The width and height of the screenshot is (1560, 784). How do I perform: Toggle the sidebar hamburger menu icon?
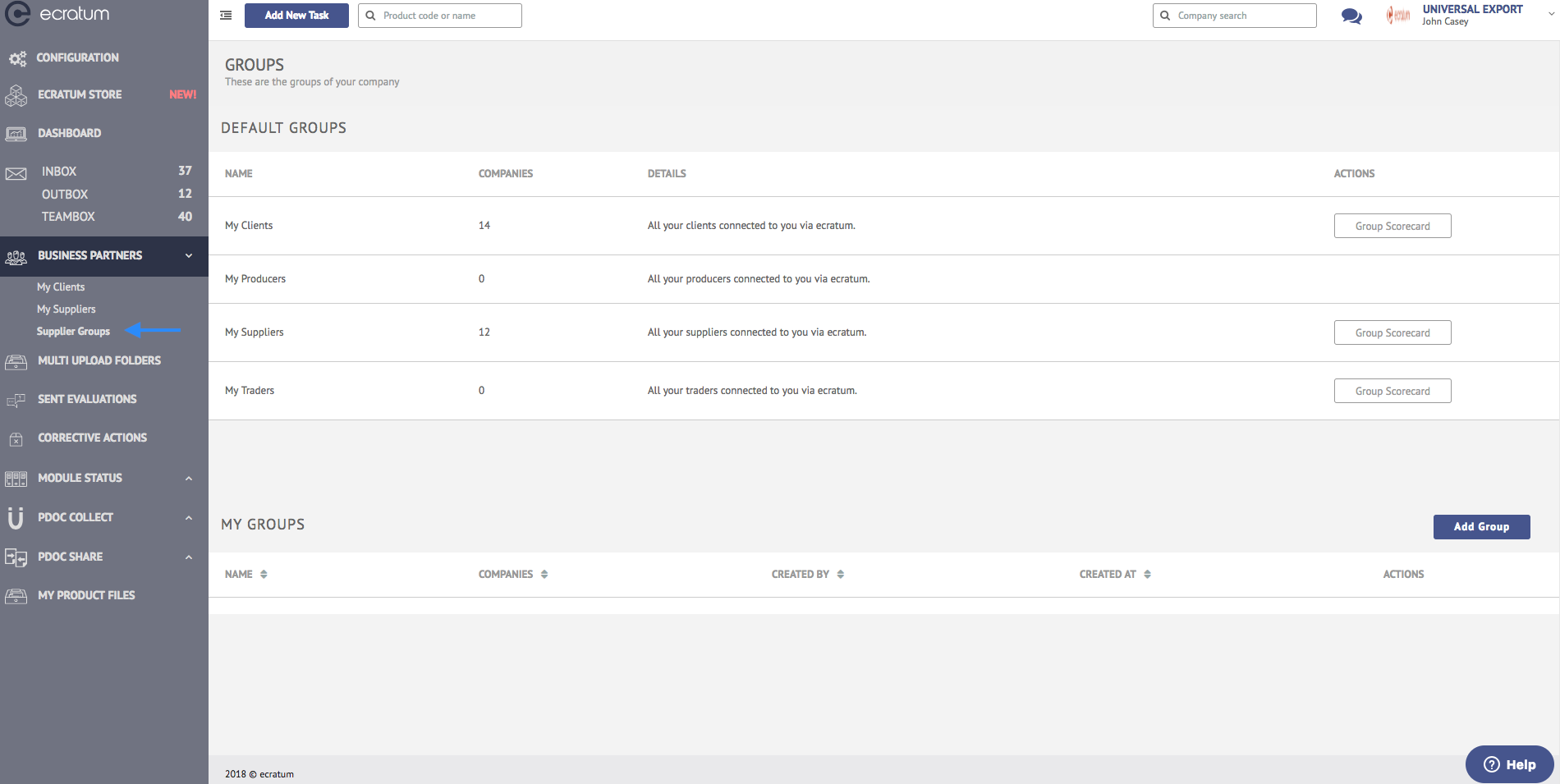click(226, 15)
